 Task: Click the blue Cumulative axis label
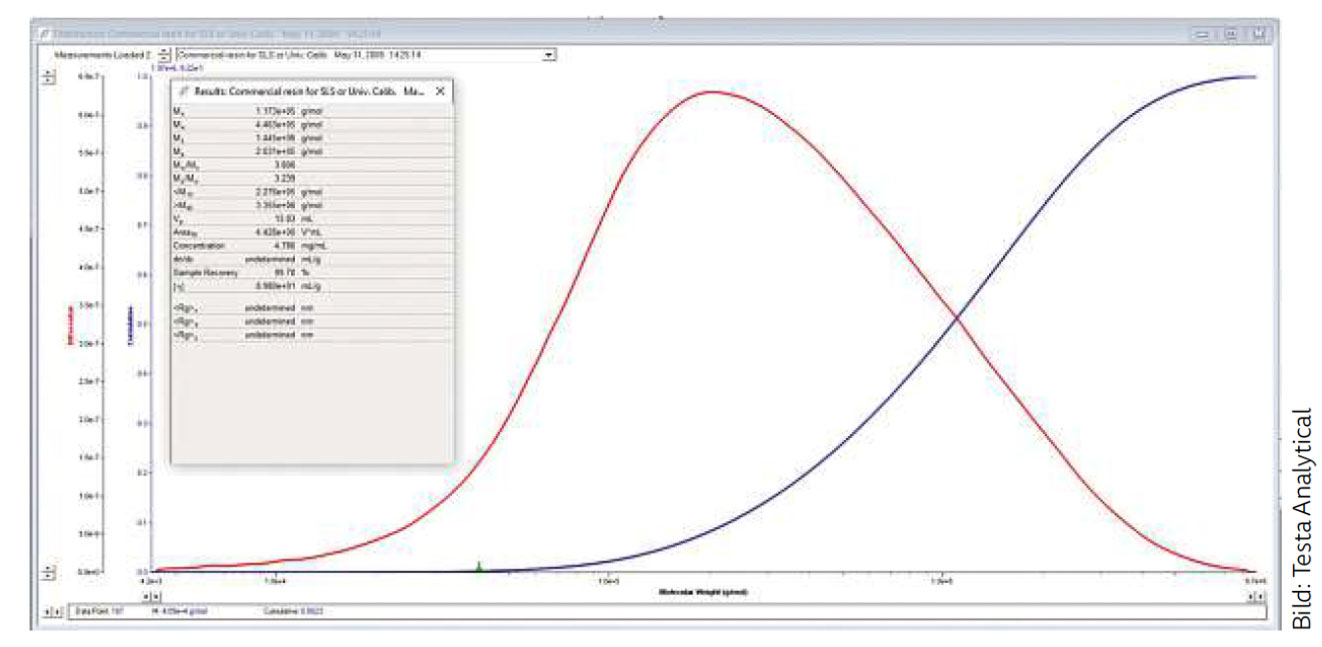pos(128,325)
